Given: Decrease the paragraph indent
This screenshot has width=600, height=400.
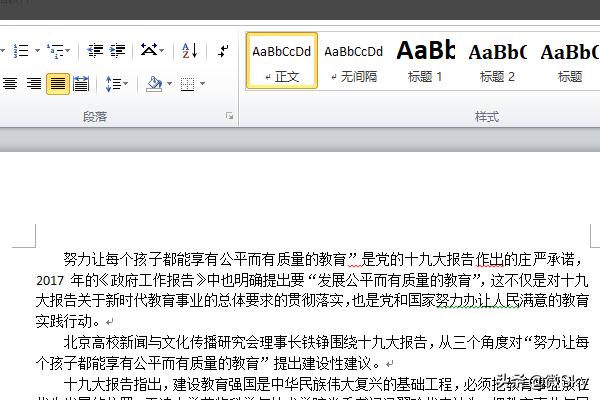Looking at the screenshot, I should pyautogui.click(x=95, y=49).
